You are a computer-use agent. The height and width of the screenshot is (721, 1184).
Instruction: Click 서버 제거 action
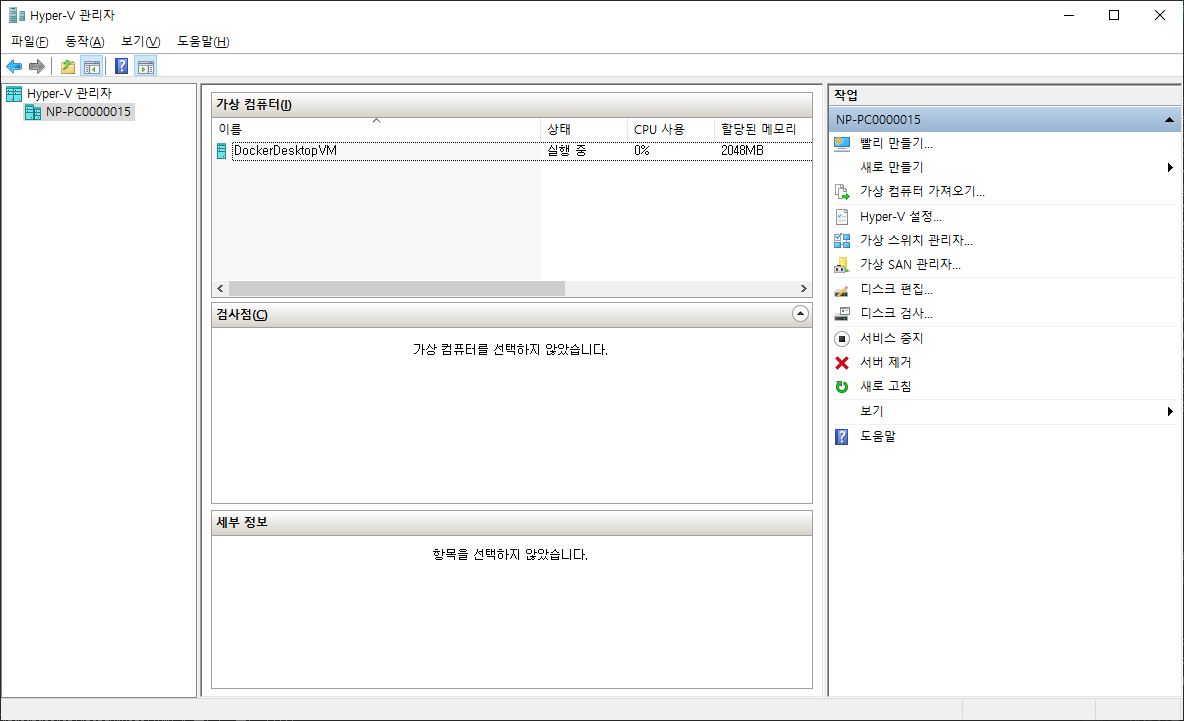point(886,362)
